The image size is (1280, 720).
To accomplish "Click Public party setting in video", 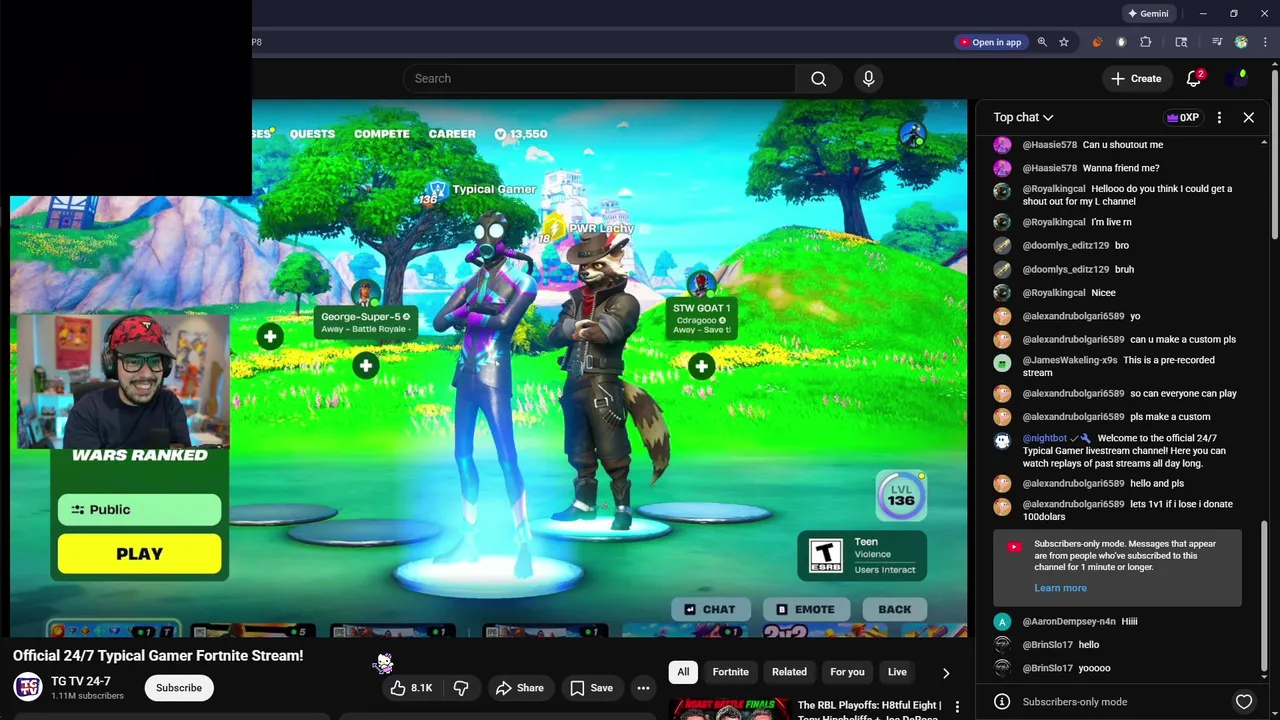I will [139, 510].
